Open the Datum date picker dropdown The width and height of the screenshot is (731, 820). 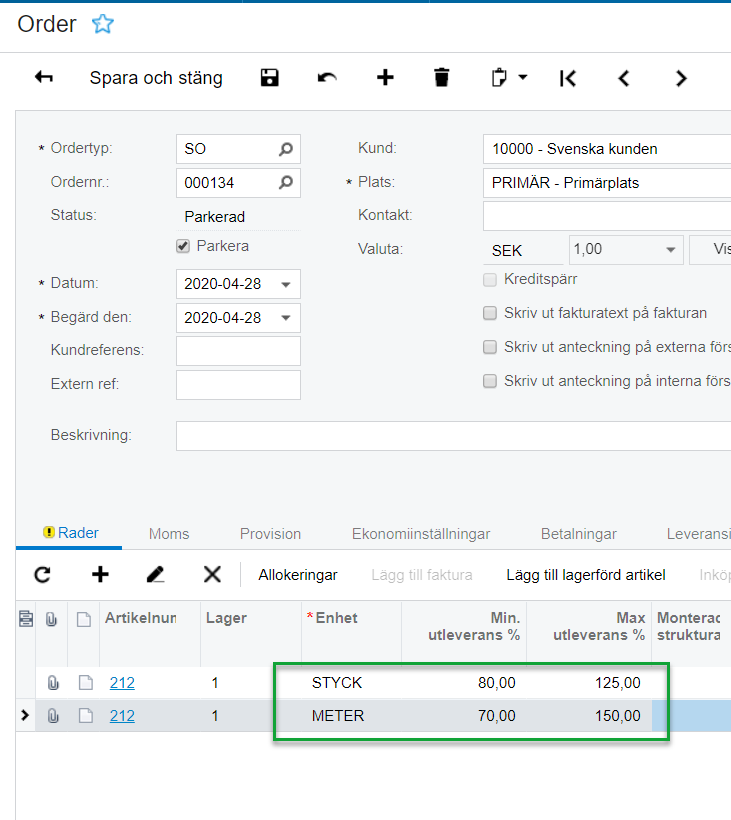[x=286, y=284]
